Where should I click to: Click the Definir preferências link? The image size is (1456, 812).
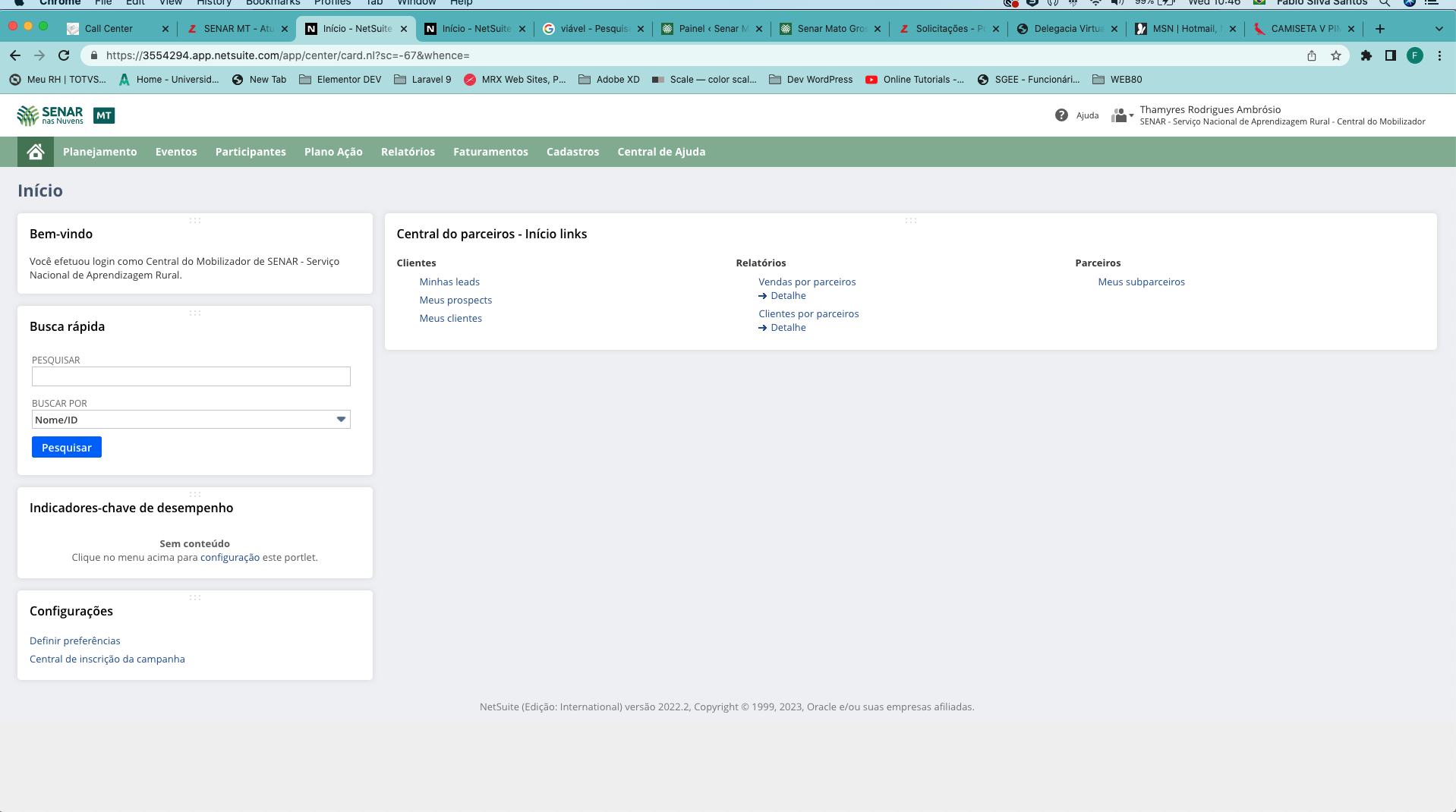tap(74, 640)
